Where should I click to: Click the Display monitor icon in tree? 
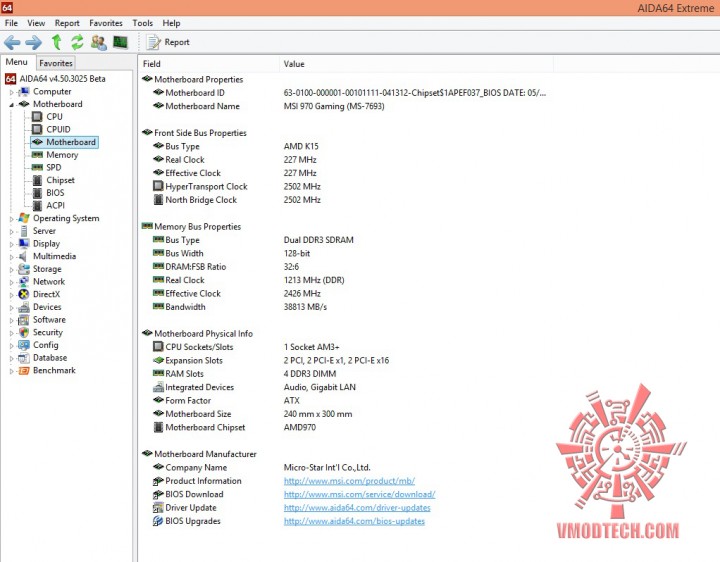tap(24, 243)
